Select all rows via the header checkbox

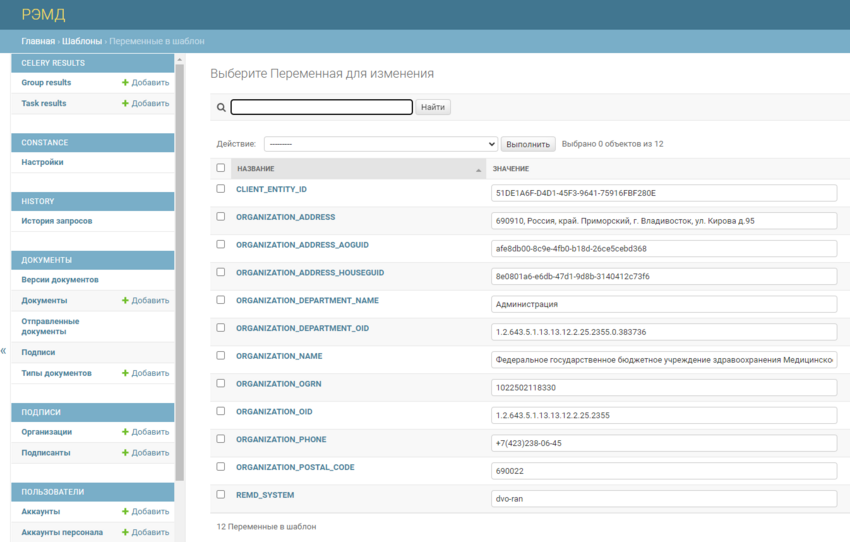tap(221, 168)
